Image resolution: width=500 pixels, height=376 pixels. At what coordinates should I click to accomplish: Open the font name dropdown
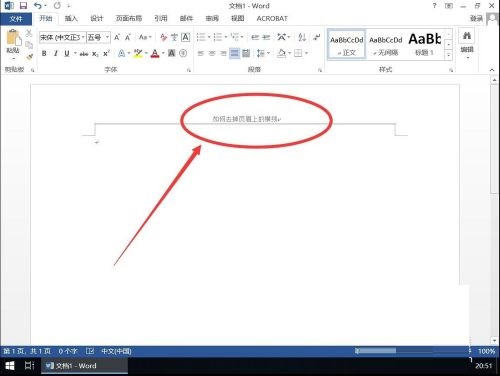(x=83, y=37)
